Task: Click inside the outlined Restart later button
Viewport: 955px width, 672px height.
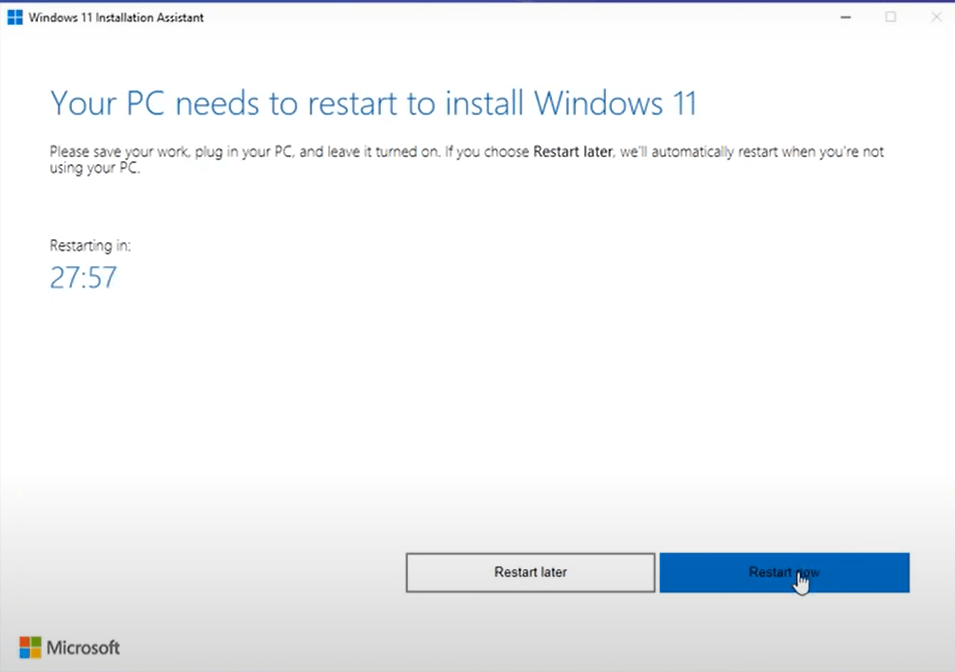Action: point(530,572)
